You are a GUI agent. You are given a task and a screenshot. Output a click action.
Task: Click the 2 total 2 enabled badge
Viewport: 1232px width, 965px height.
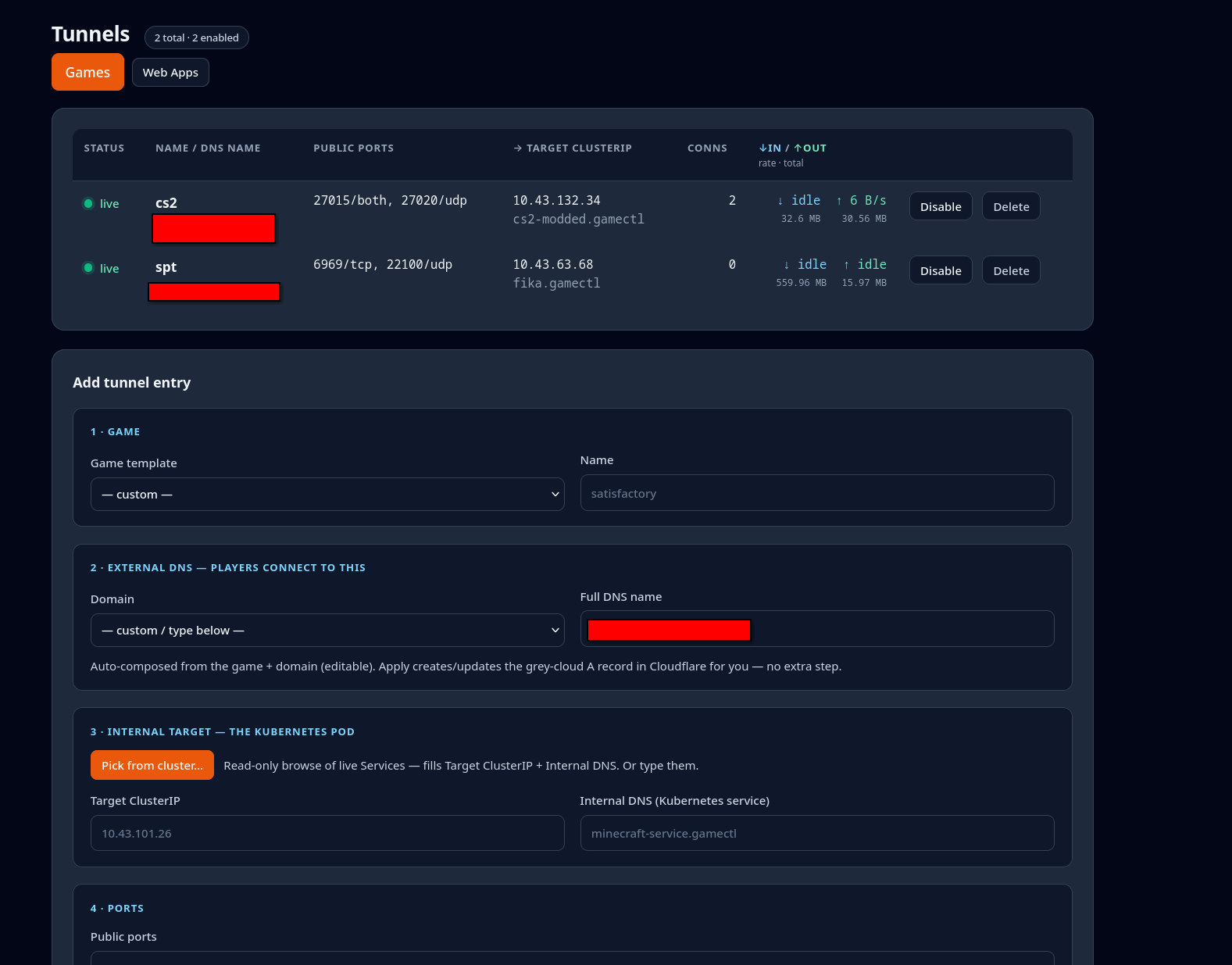[x=197, y=38]
